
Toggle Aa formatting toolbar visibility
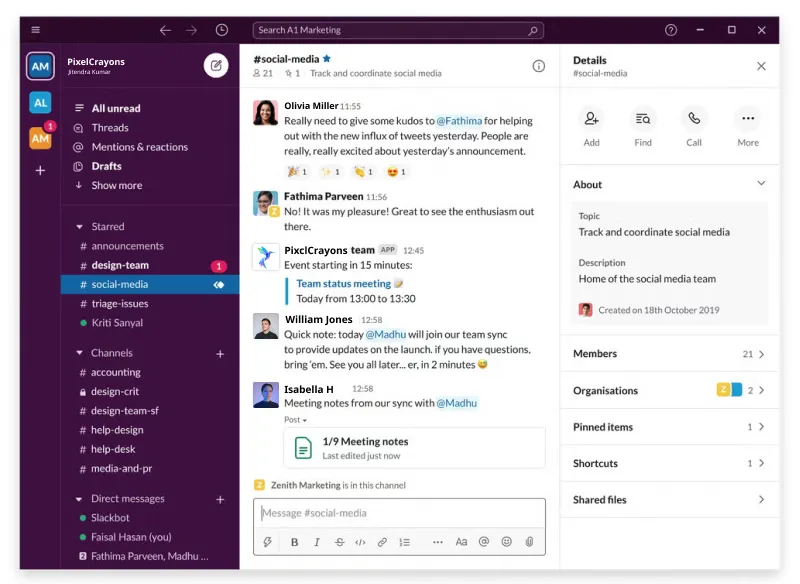[461, 542]
